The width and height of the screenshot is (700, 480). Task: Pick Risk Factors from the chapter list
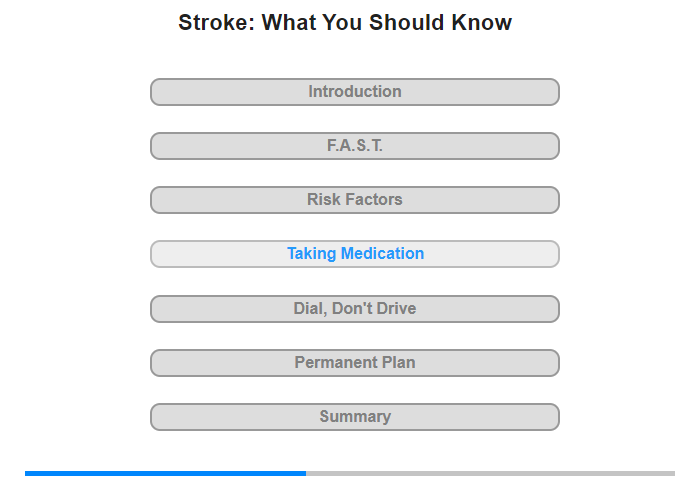(354, 200)
